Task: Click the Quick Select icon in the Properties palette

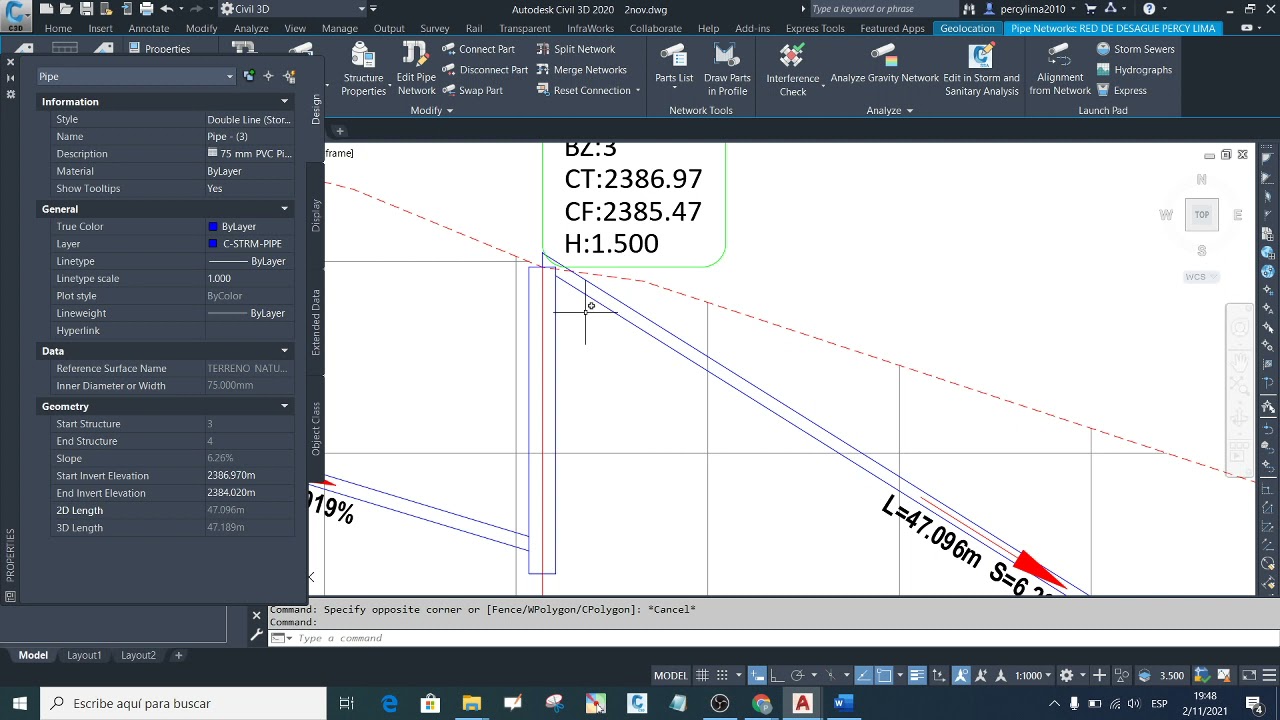Action: 290,76
